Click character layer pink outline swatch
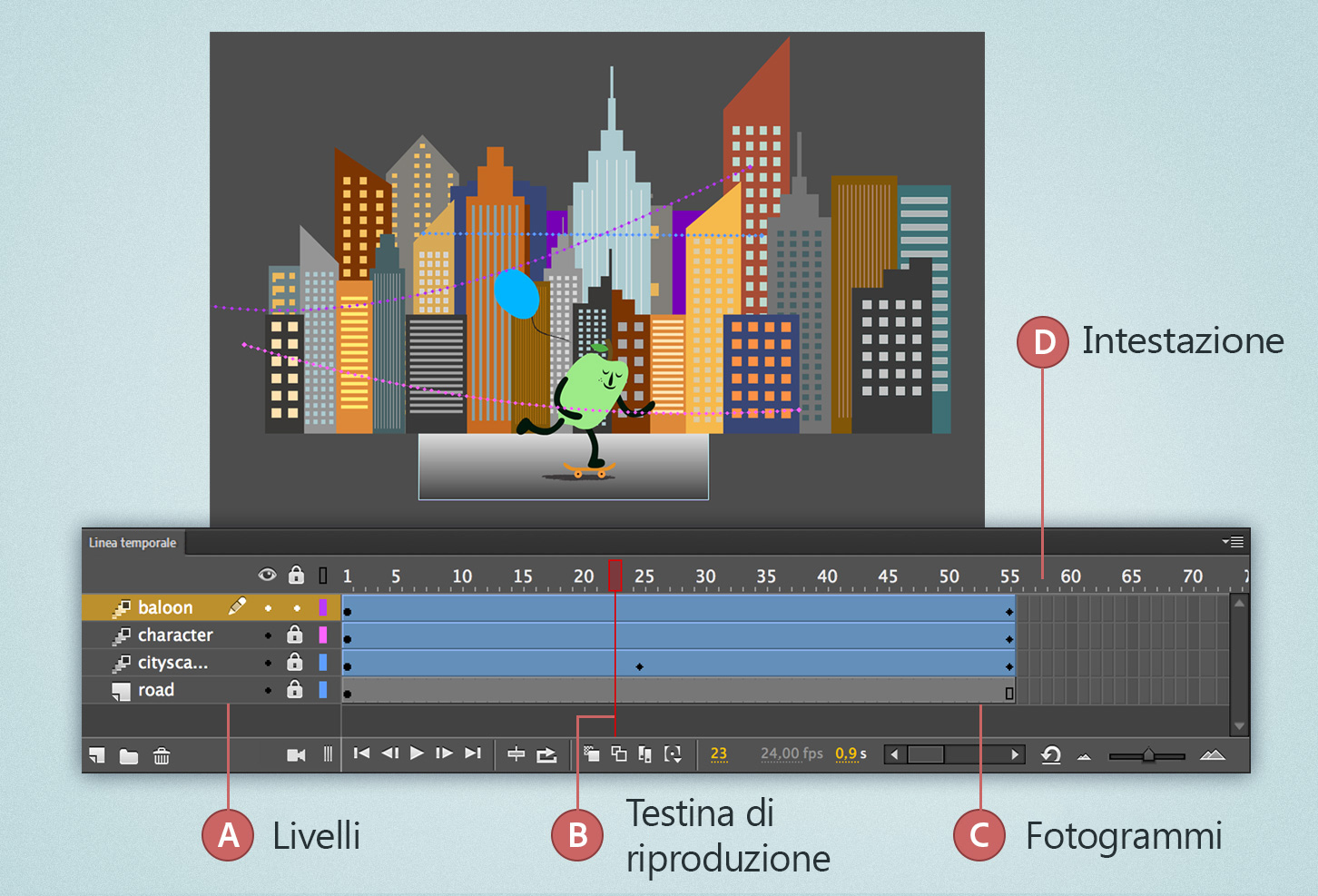Image resolution: width=1318 pixels, height=896 pixels. pyautogui.click(x=322, y=635)
